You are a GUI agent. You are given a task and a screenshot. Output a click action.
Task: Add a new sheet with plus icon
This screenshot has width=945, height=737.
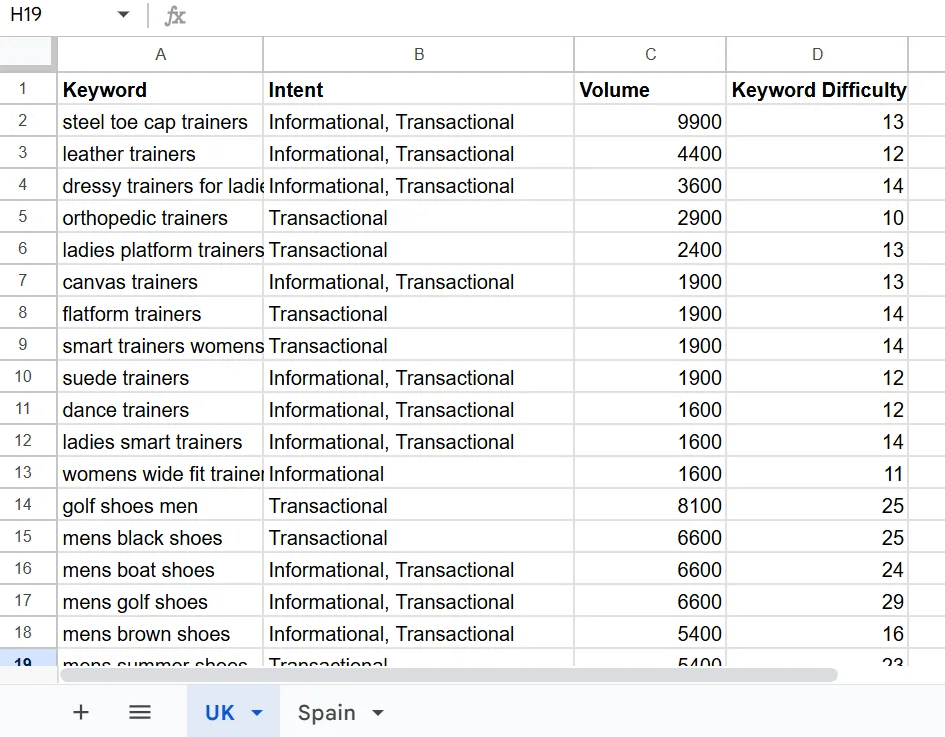[x=81, y=712]
